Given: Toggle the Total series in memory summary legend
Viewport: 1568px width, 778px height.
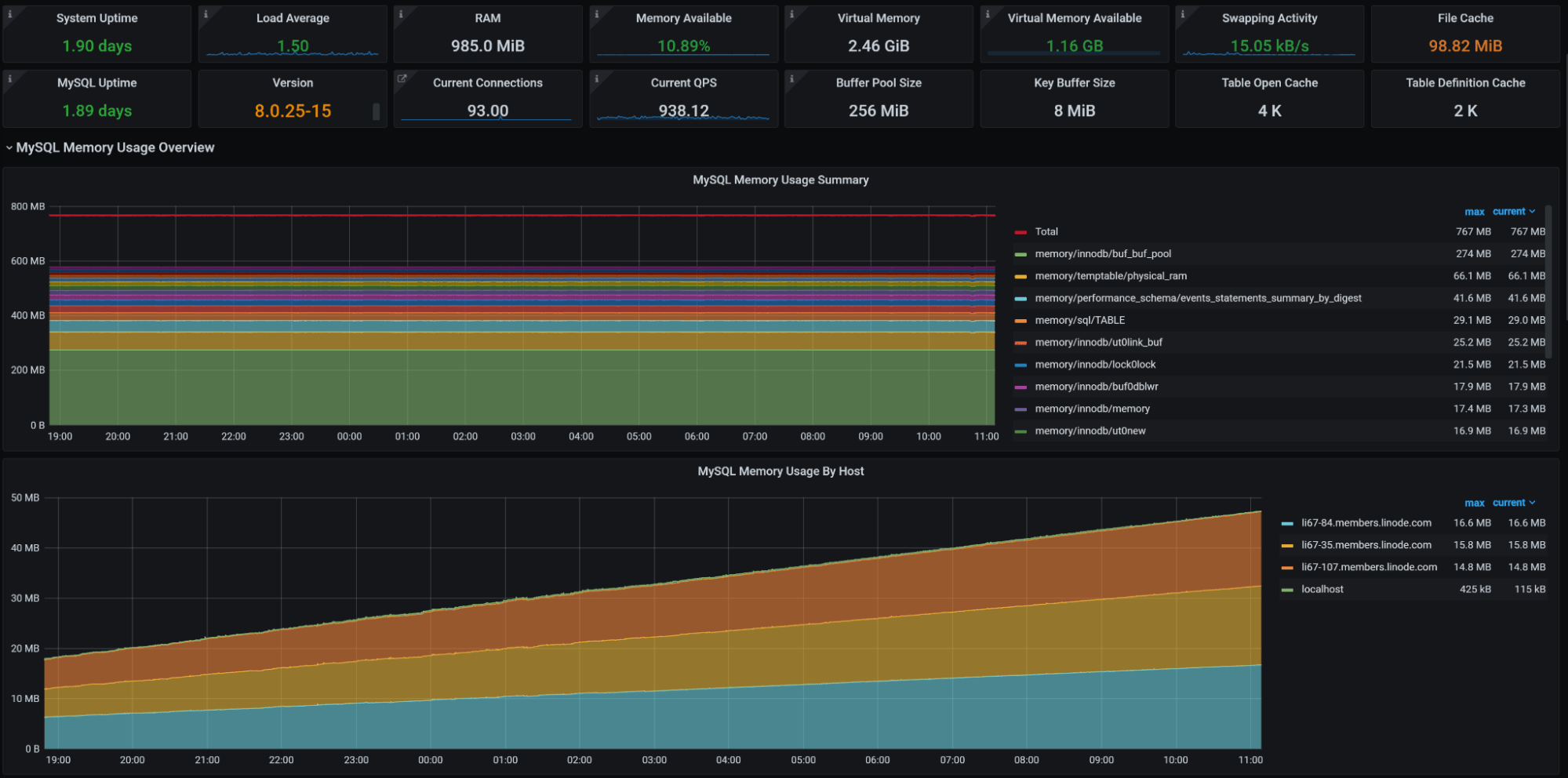Looking at the screenshot, I should [1046, 231].
